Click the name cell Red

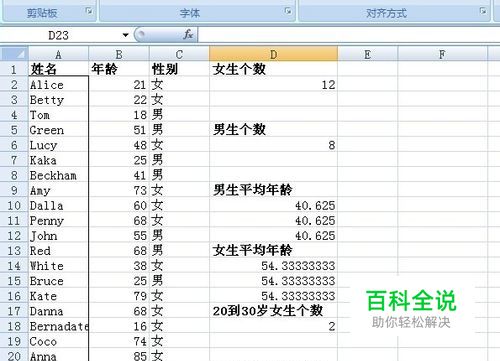click(x=58, y=251)
